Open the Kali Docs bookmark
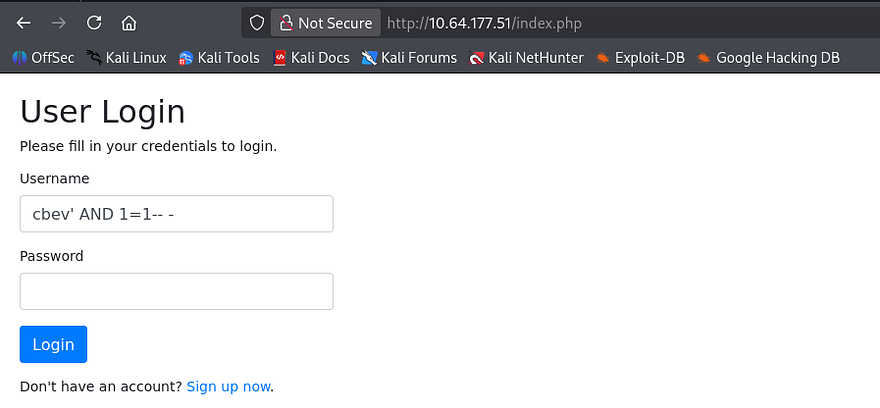This screenshot has height=408, width=880. point(311,57)
